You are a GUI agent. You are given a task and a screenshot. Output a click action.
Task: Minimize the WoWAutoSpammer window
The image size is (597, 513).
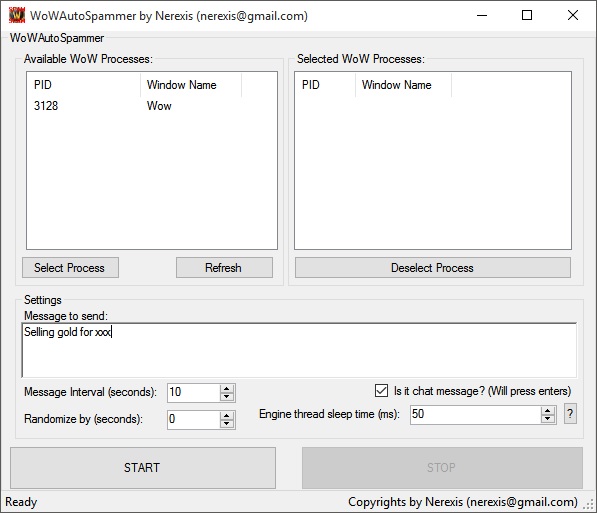click(x=482, y=15)
